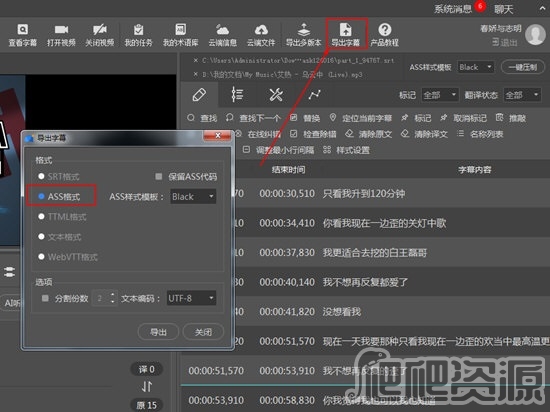Open 聊天 chat menu
This screenshot has width=550, height=412.
coord(503,9)
